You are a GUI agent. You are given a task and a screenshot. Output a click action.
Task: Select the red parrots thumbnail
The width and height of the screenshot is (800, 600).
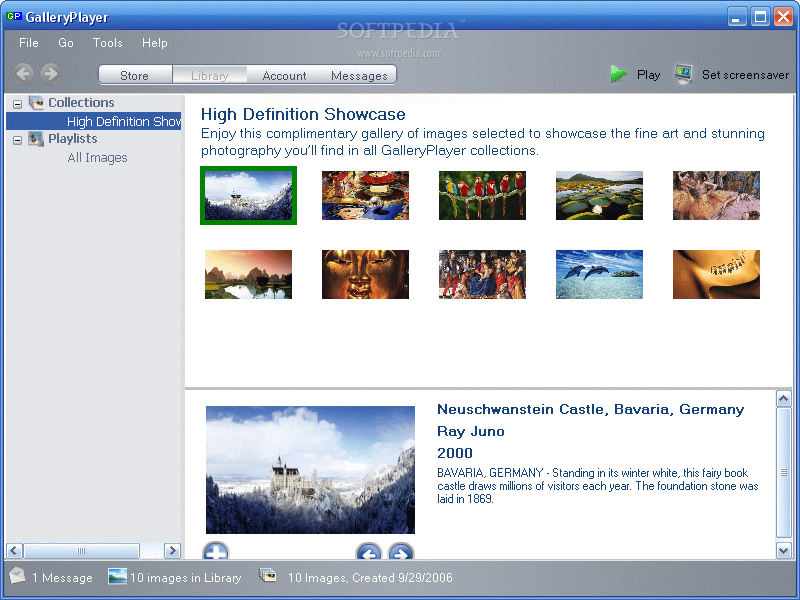pyautogui.click(x=482, y=195)
